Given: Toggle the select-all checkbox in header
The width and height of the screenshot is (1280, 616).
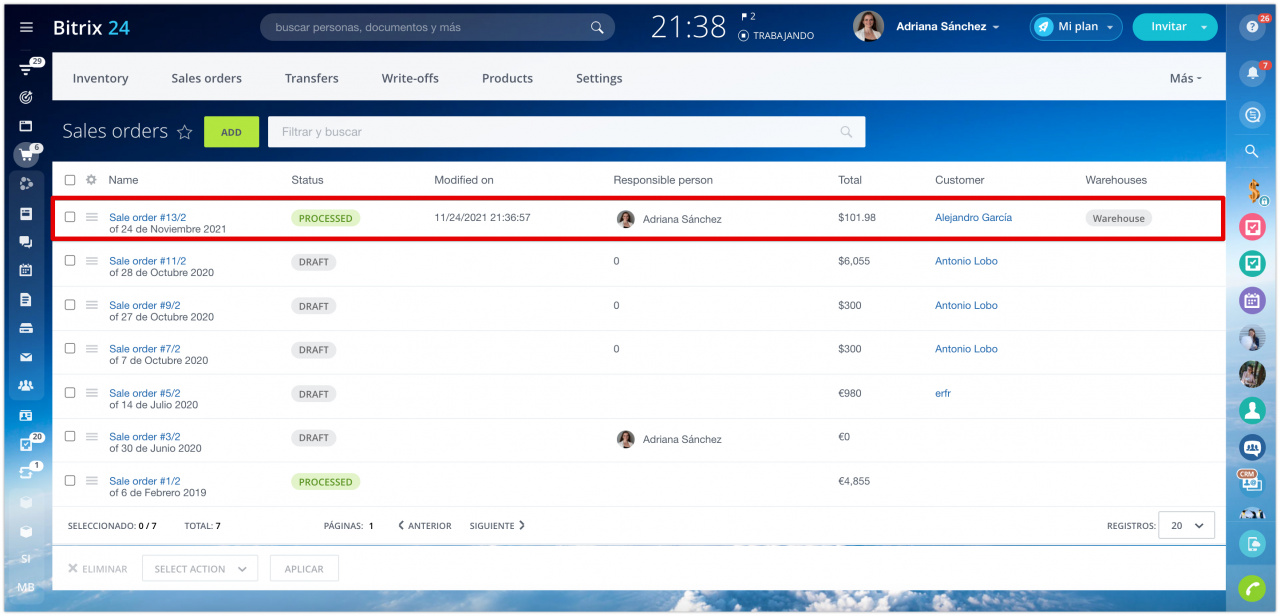Looking at the screenshot, I should 70,180.
